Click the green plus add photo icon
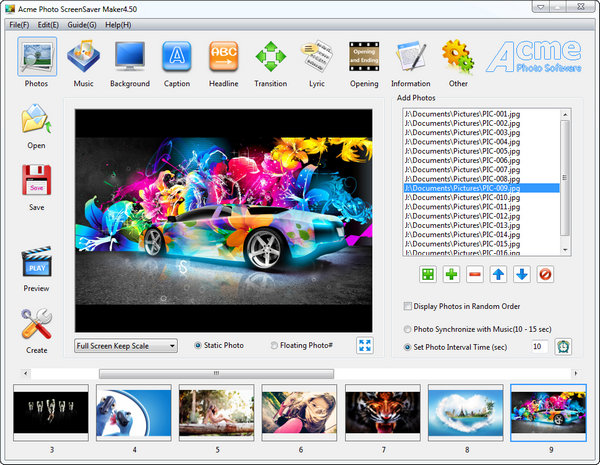This screenshot has height=465, width=600. 452,273
